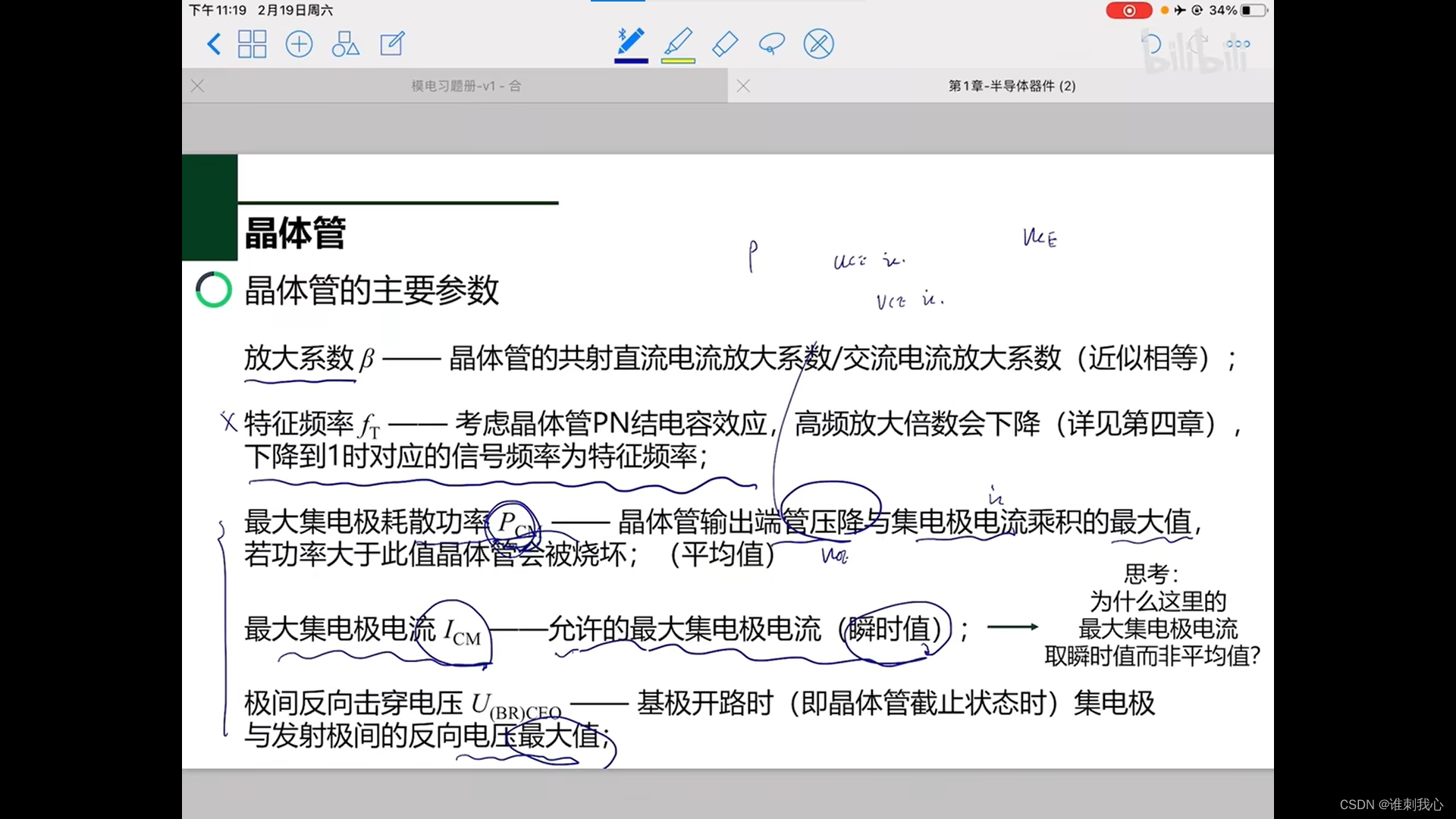The height and width of the screenshot is (819, 1456).
Task: Open the three-dots more menu
Action: 1238,44
